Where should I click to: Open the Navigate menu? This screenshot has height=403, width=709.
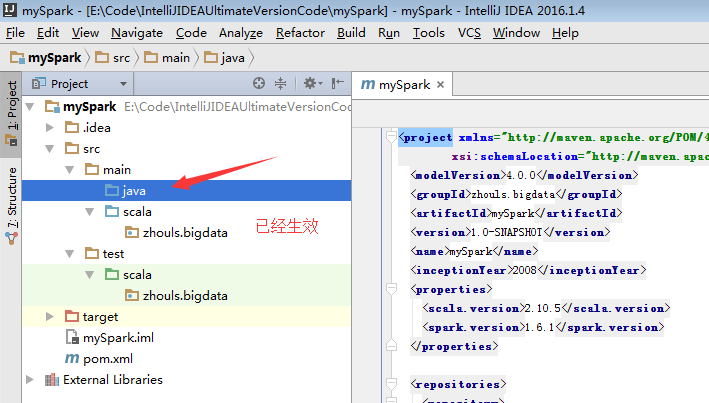click(137, 33)
